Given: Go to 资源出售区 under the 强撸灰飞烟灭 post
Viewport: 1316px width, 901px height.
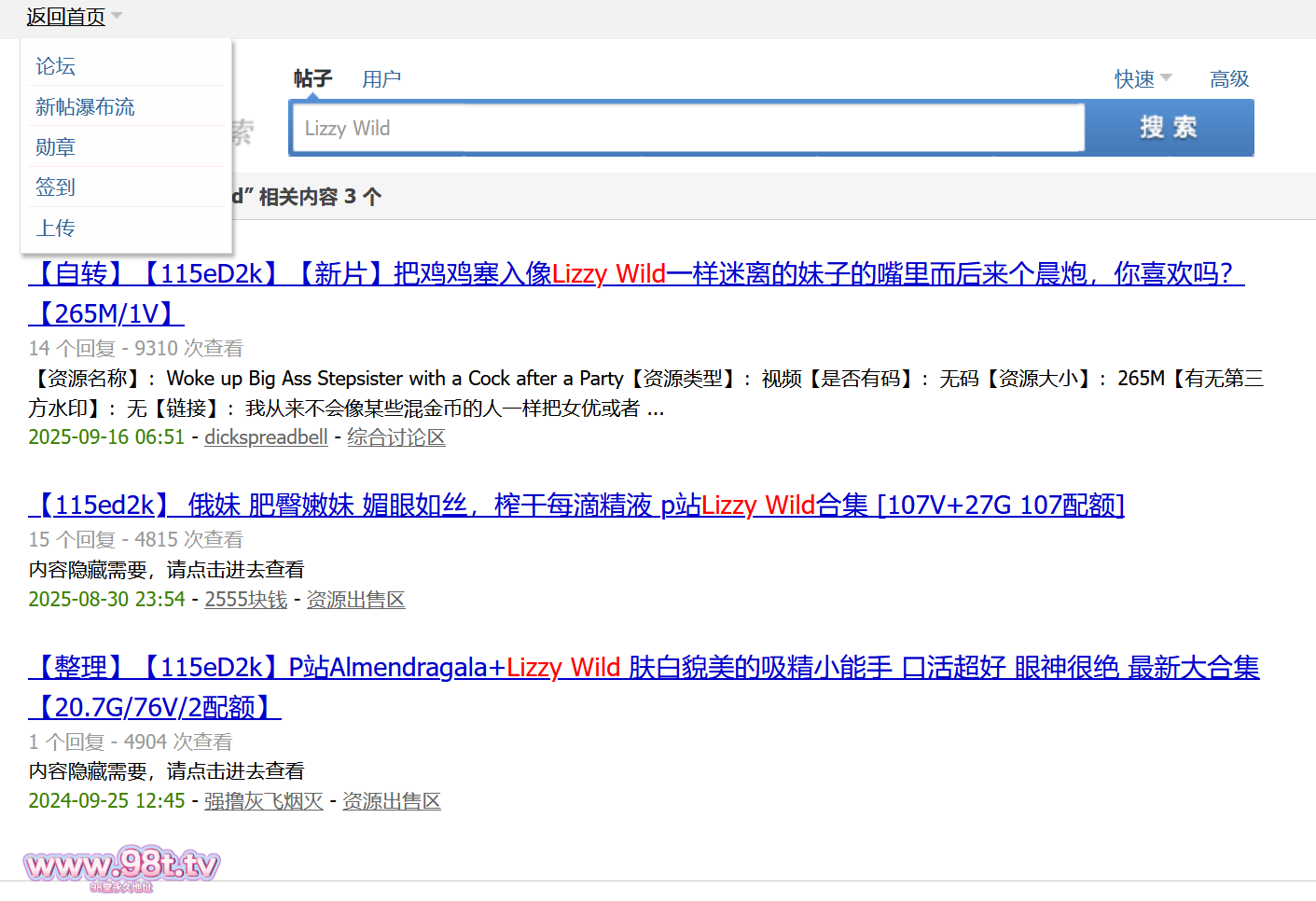Looking at the screenshot, I should [x=392, y=801].
